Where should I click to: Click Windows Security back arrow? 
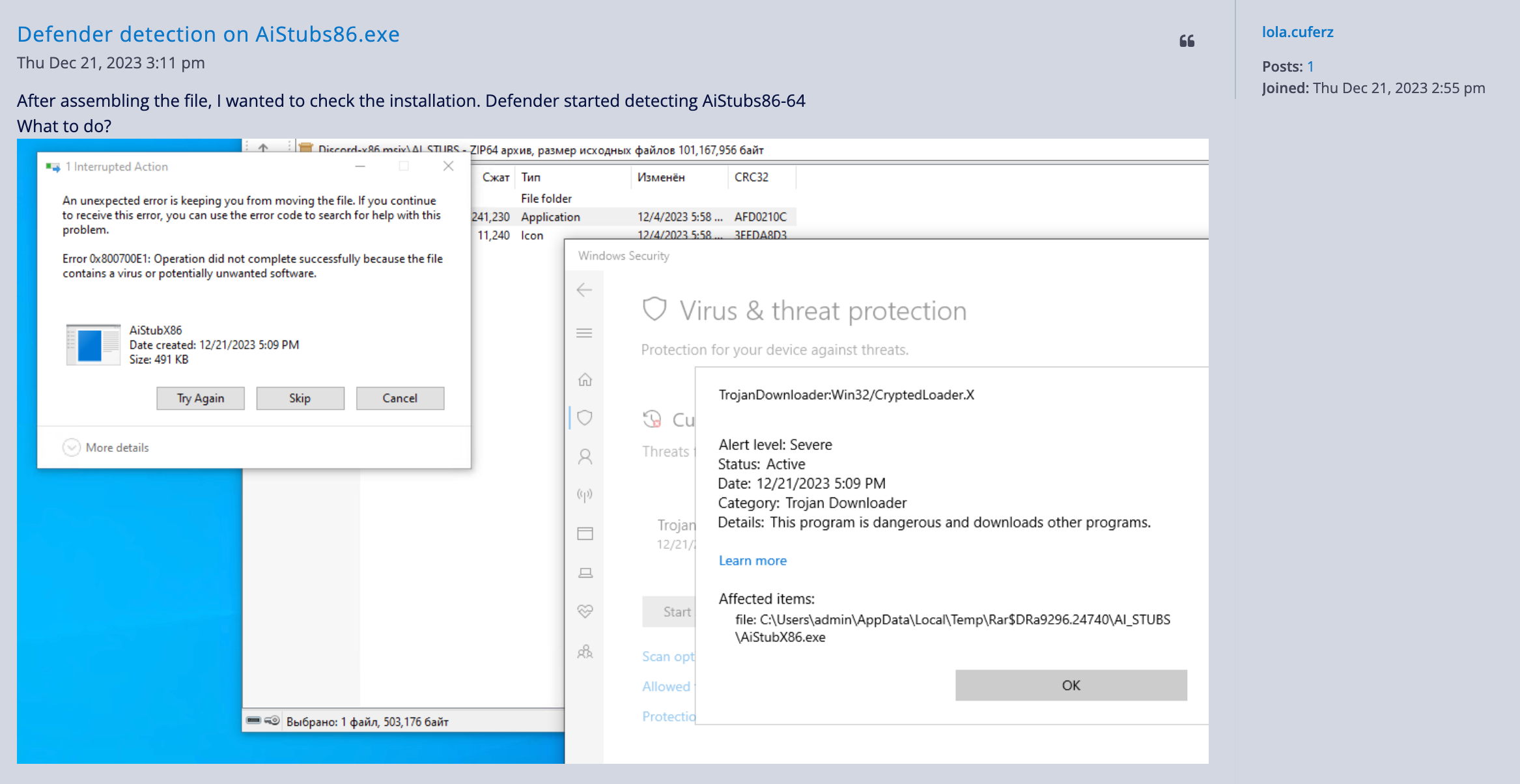(584, 290)
